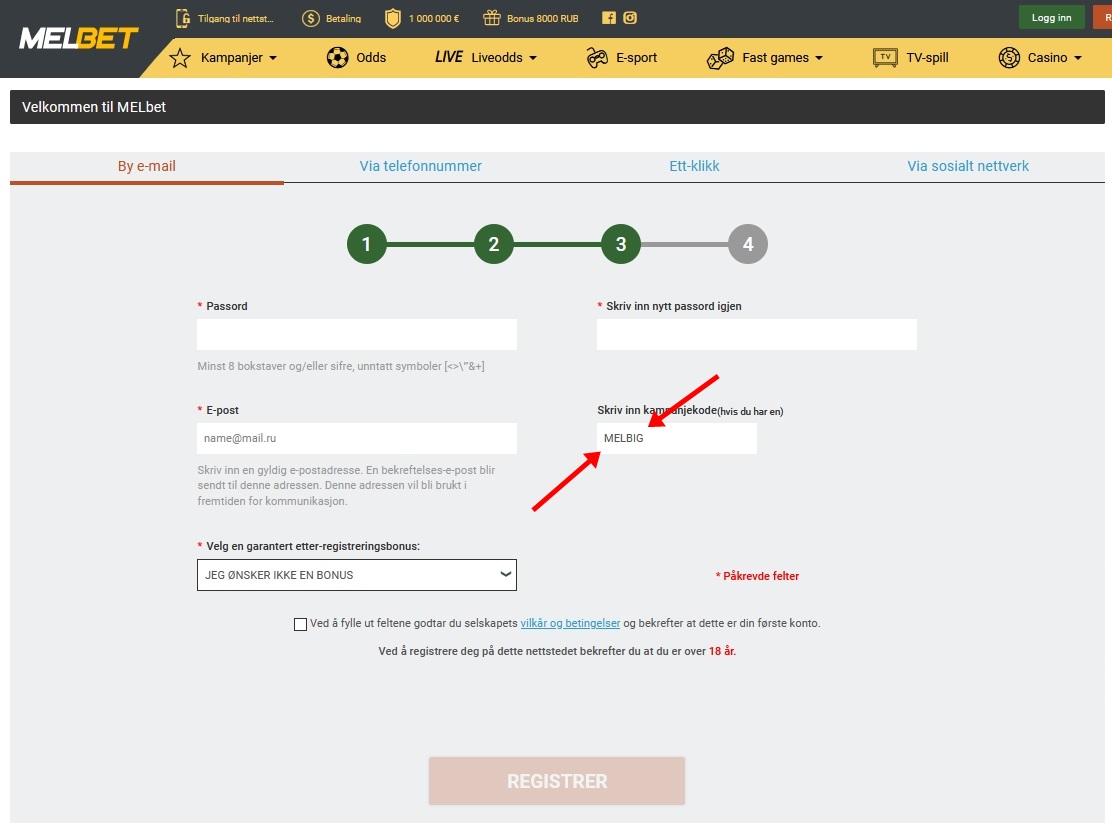Screen dimensions: 1112x823
Task: Click the Betaling link text
Action: (x=343, y=18)
